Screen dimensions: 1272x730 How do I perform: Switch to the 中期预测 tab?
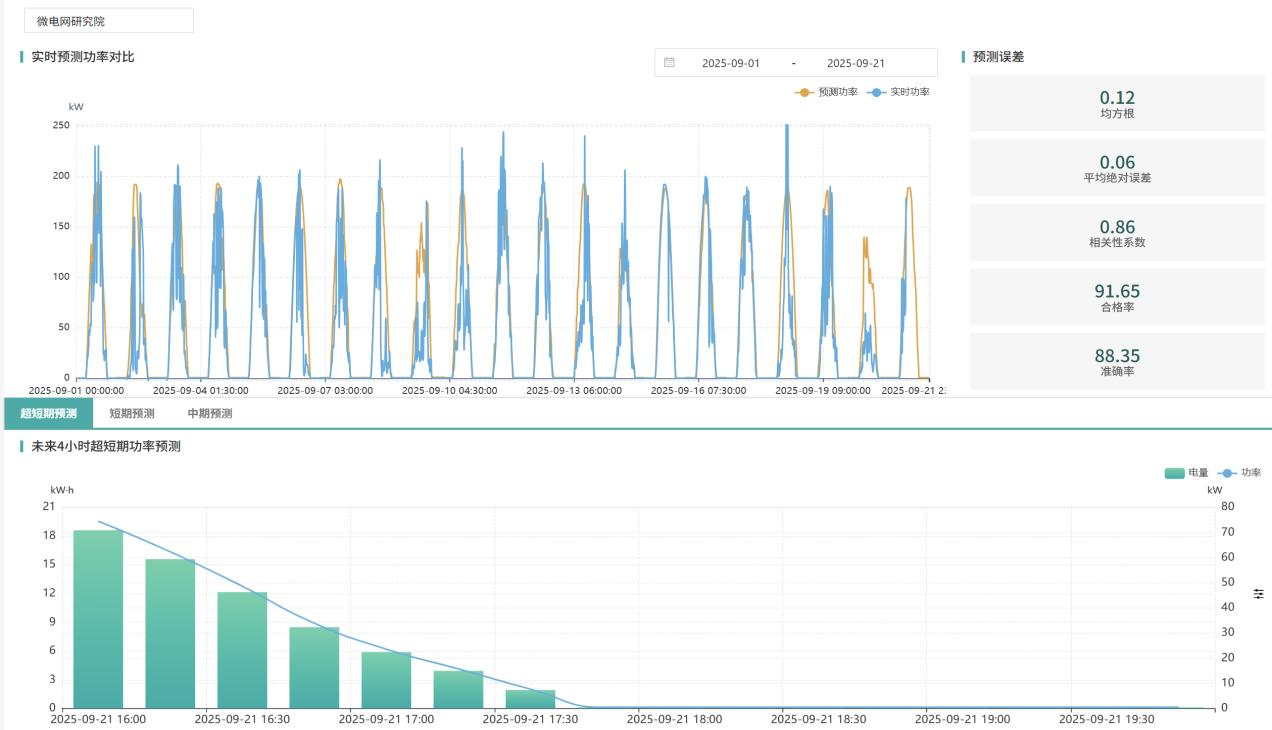[x=210, y=413]
